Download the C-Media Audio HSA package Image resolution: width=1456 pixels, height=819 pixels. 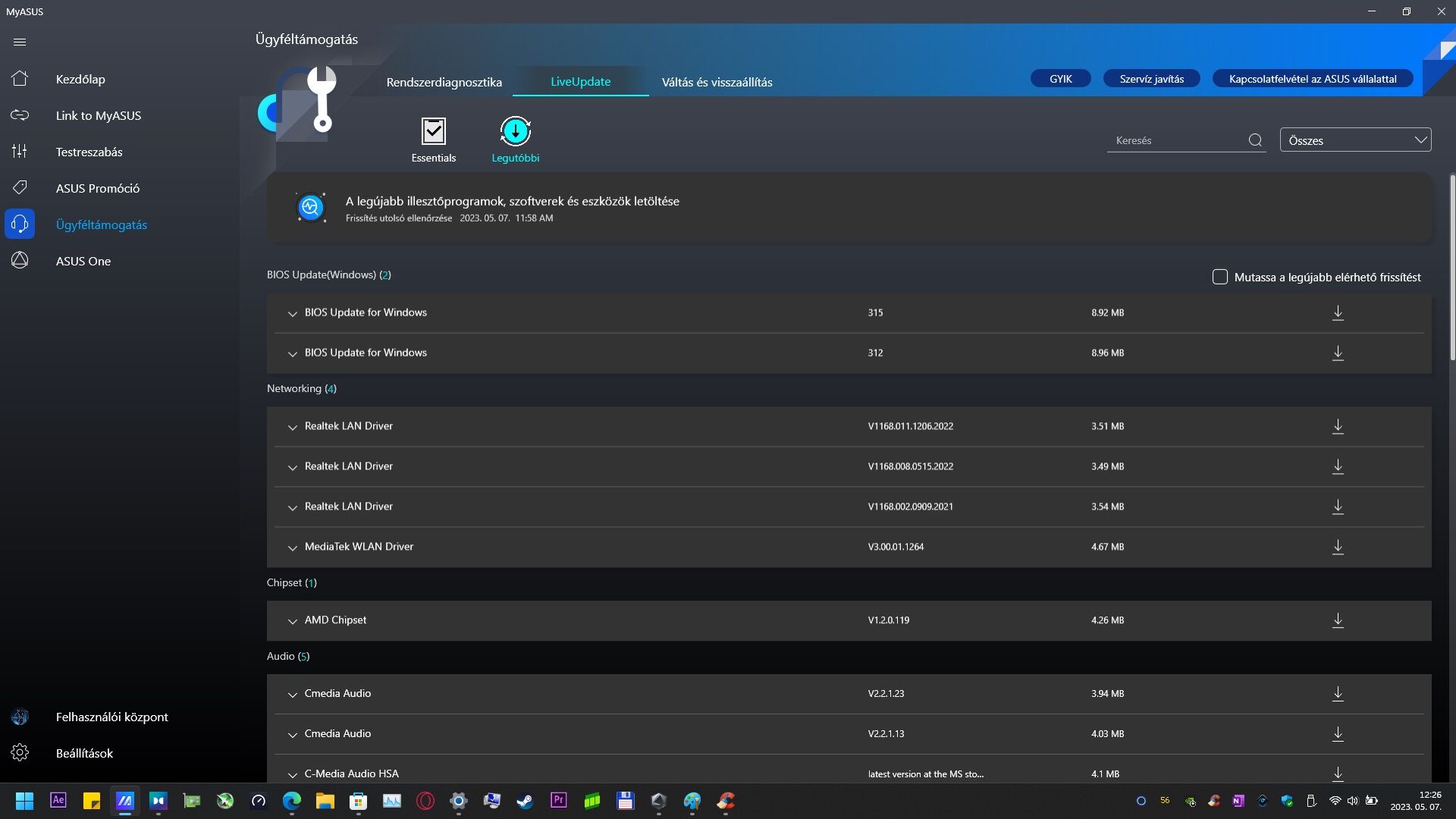pyautogui.click(x=1338, y=774)
